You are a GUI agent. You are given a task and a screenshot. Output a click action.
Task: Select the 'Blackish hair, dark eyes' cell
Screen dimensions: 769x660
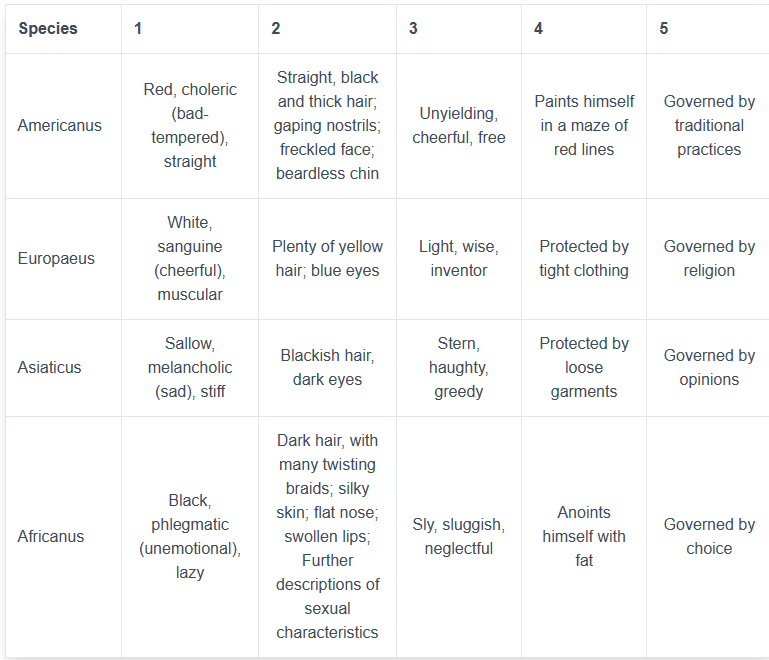click(327, 367)
